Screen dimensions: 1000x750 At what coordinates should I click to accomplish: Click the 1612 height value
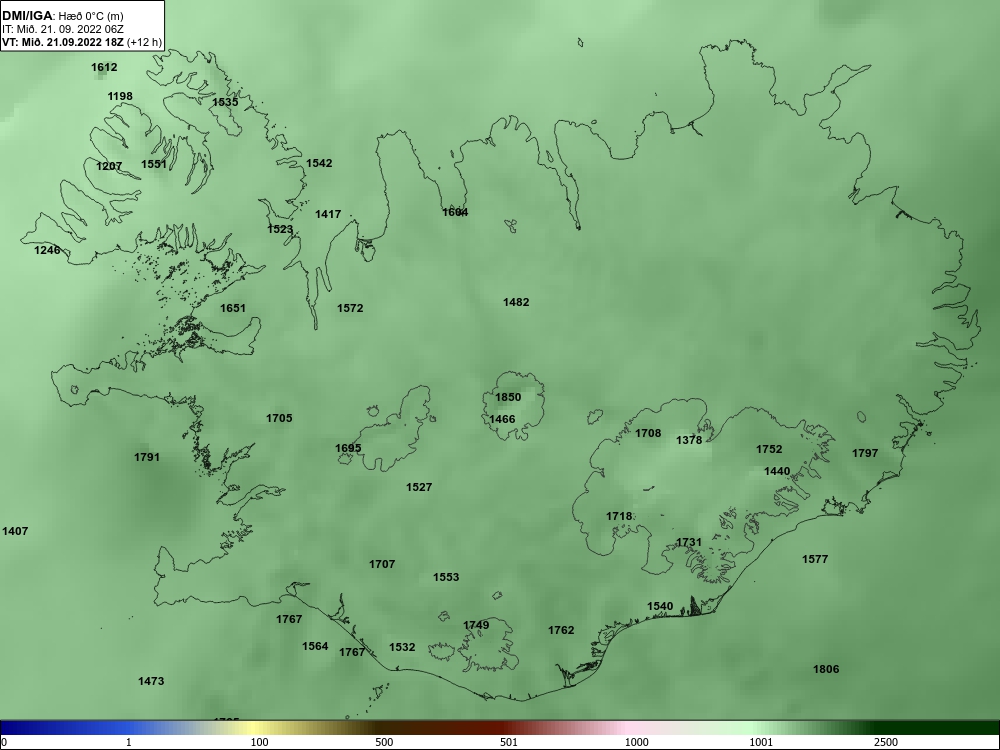click(x=104, y=67)
